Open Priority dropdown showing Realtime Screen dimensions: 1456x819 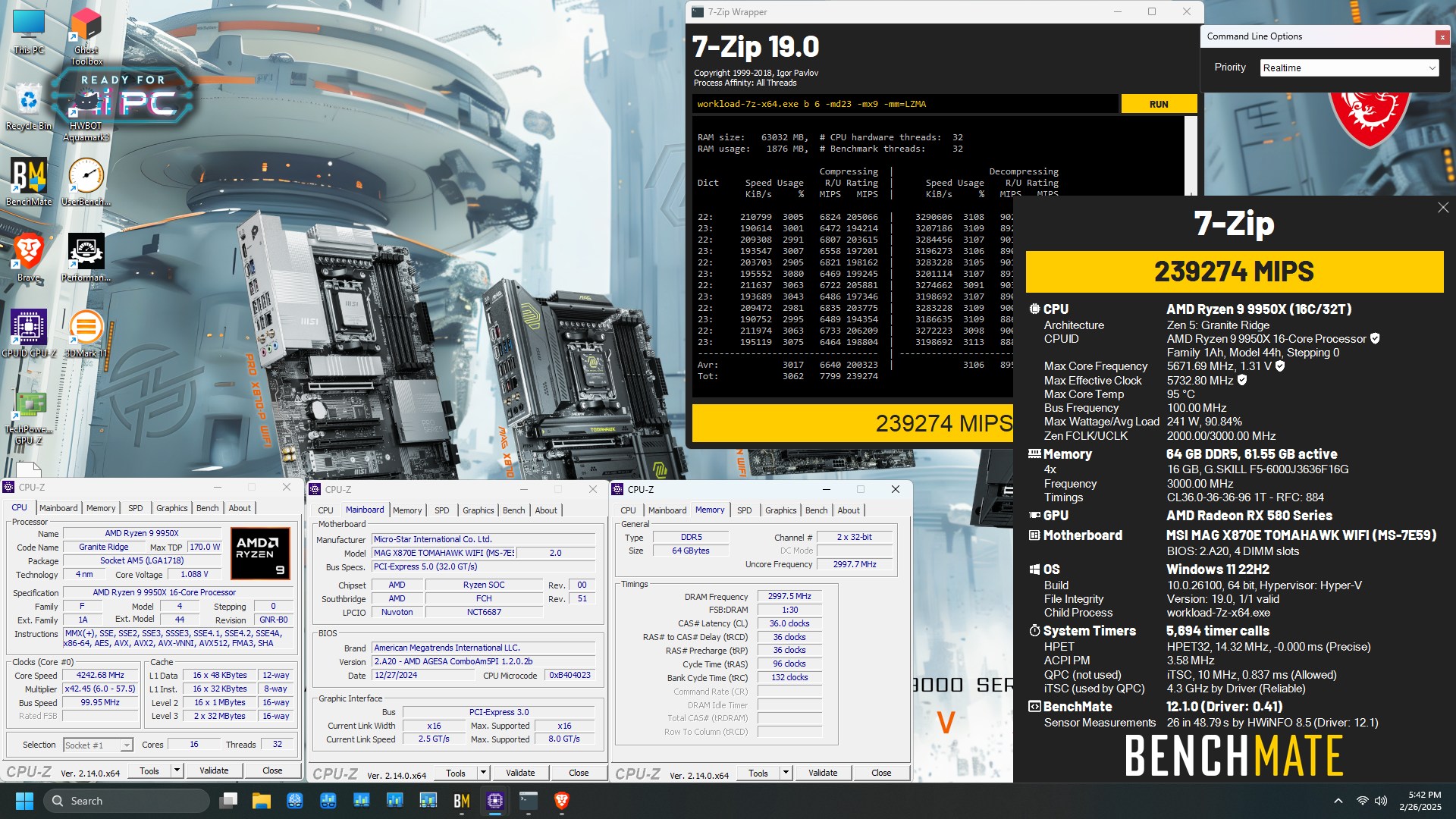1349,67
